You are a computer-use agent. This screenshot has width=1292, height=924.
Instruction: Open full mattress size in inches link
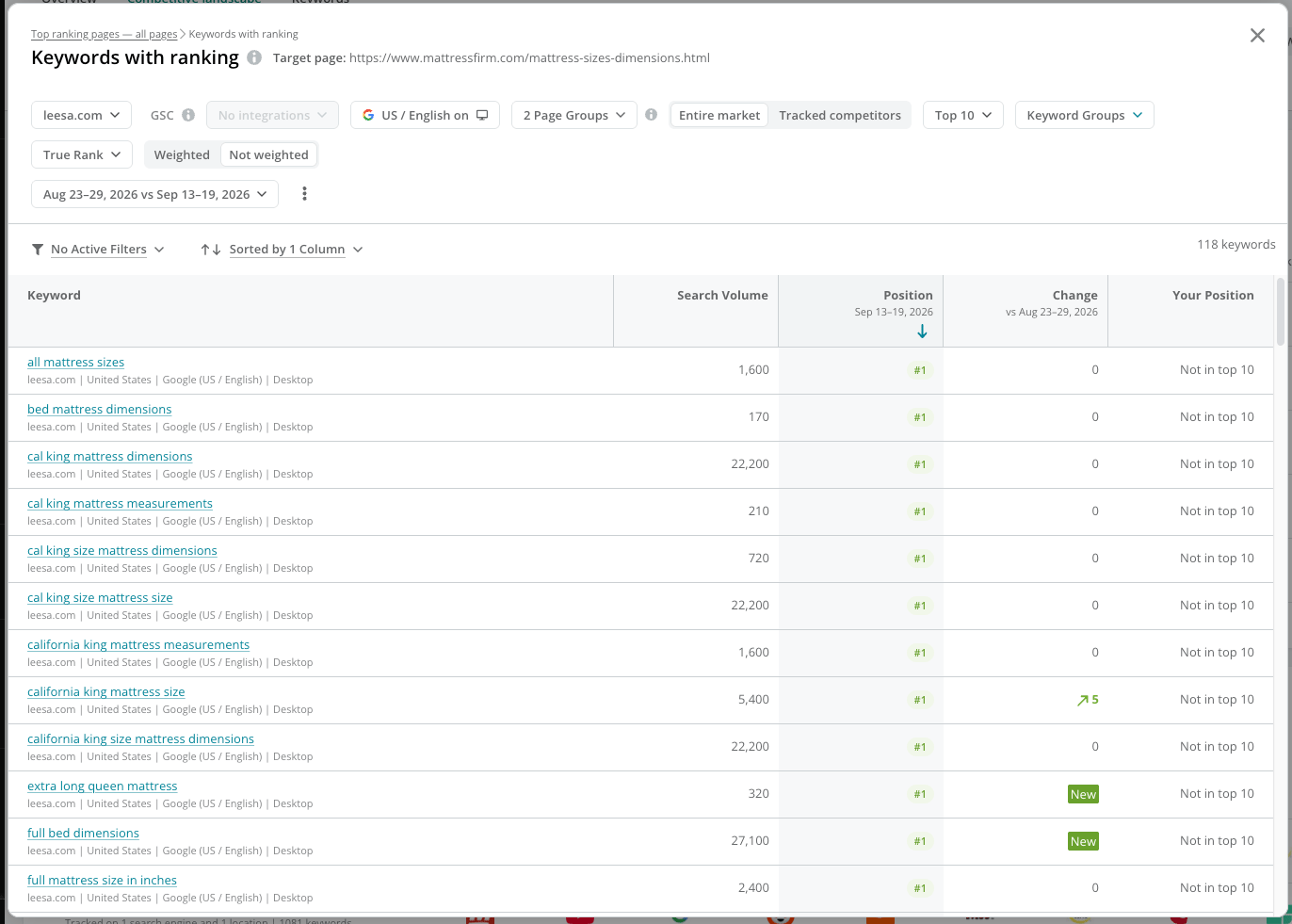[102, 881]
